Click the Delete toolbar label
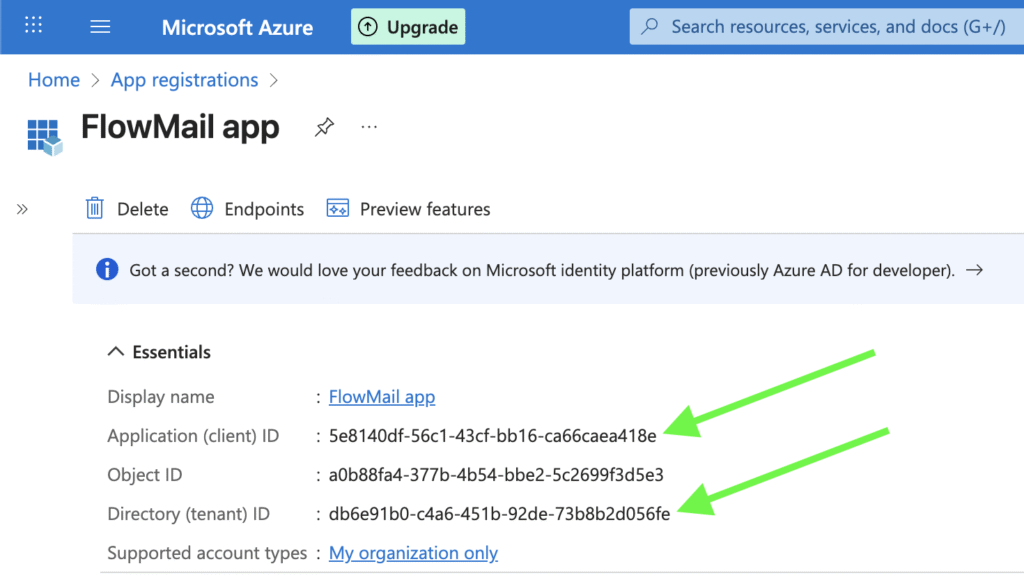The height and width of the screenshot is (580, 1024). point(142,209)
